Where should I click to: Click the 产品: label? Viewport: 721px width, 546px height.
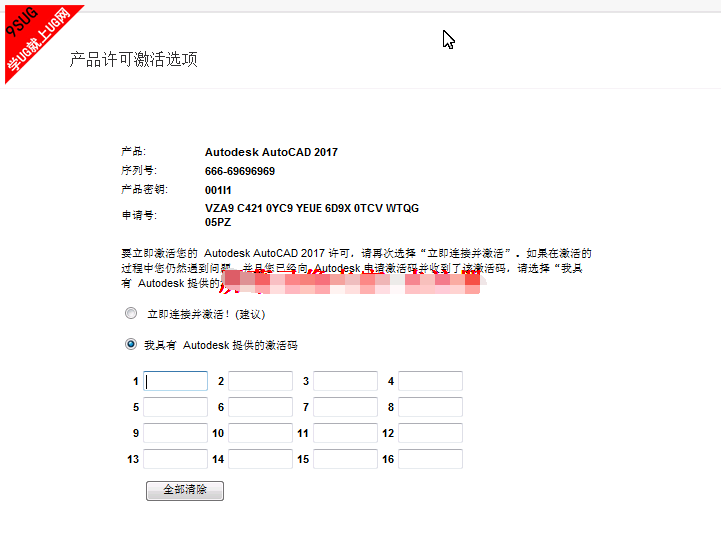click(133, 151)
